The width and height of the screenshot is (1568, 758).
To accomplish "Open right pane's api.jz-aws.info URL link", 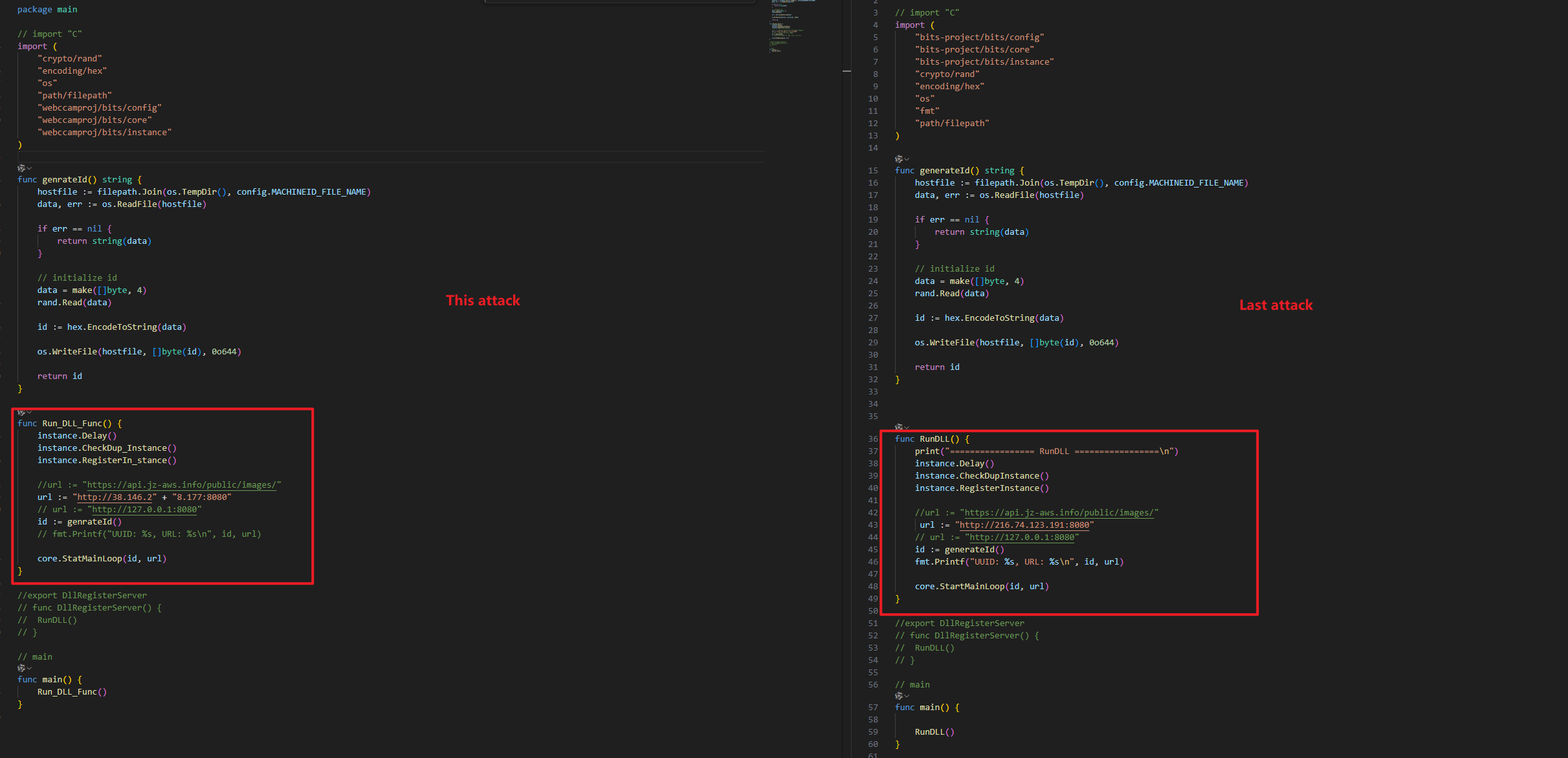I will click(1059, 513).
